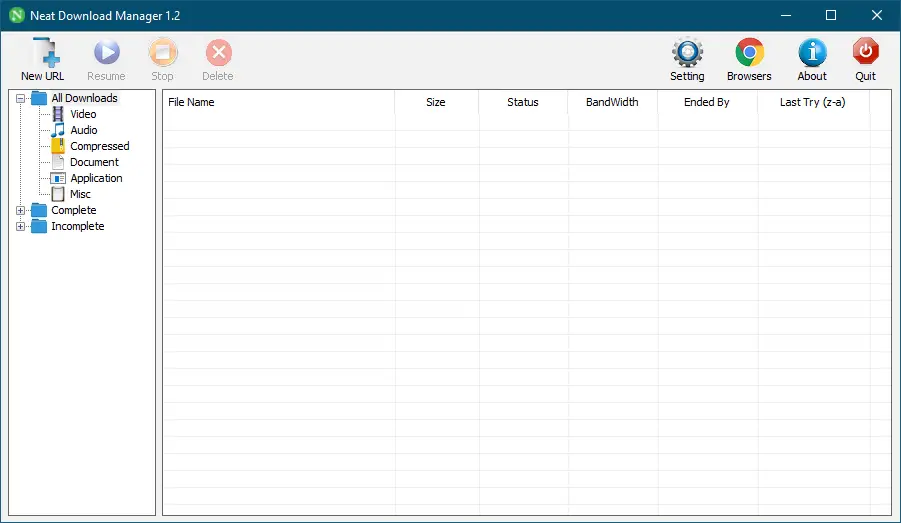
Task: Open Browsers Chrome icon
Action: [x=749, y=52]
